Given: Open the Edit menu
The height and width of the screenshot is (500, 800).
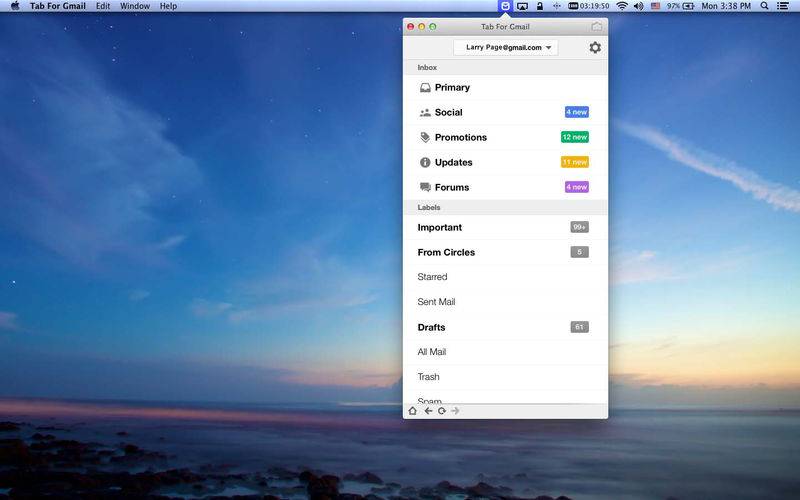Looking at the screenshot, I should coord(103,6).
